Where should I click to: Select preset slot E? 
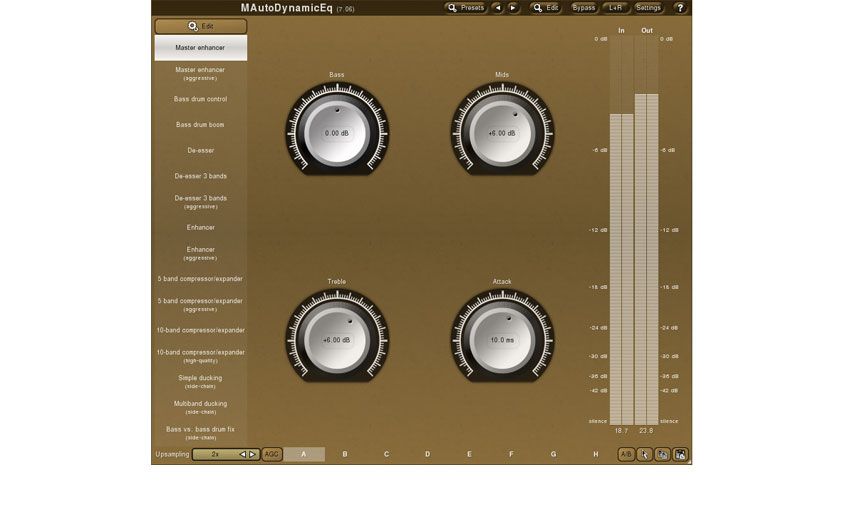469,454
